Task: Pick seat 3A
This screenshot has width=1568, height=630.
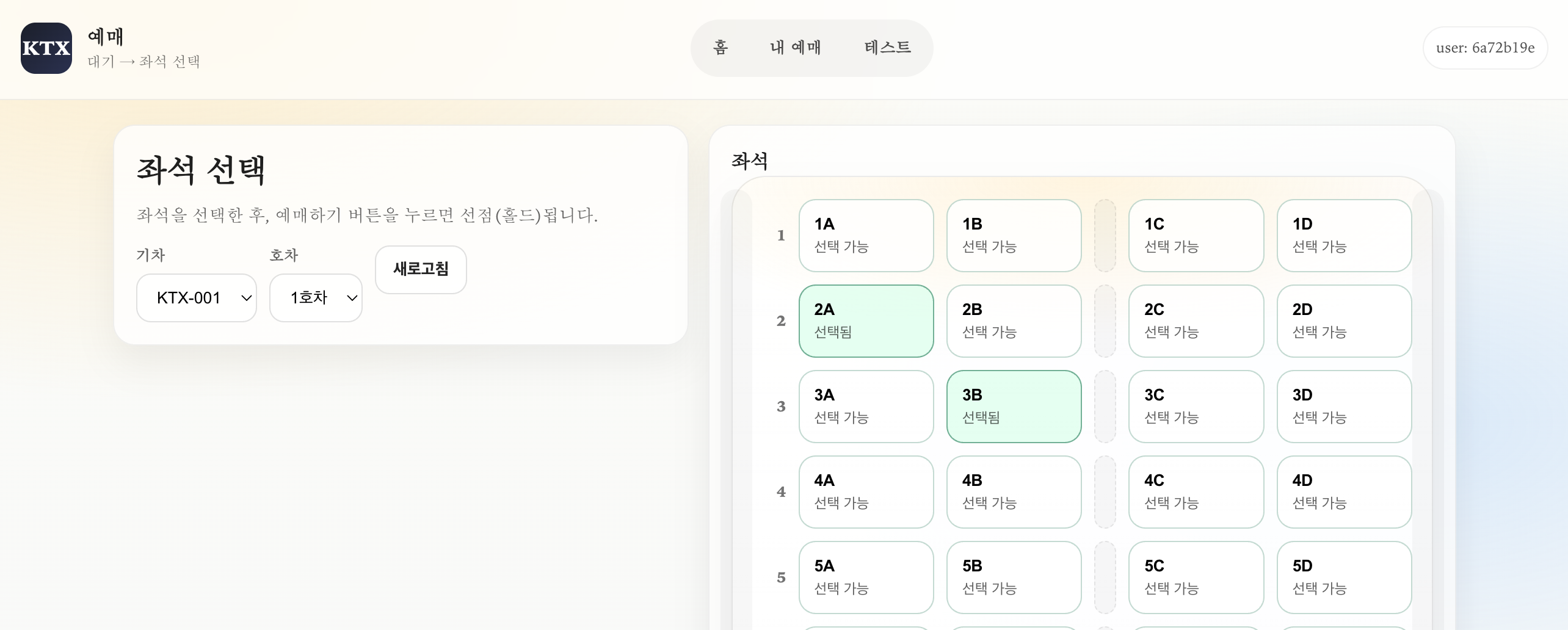Action: pos(866,407)
